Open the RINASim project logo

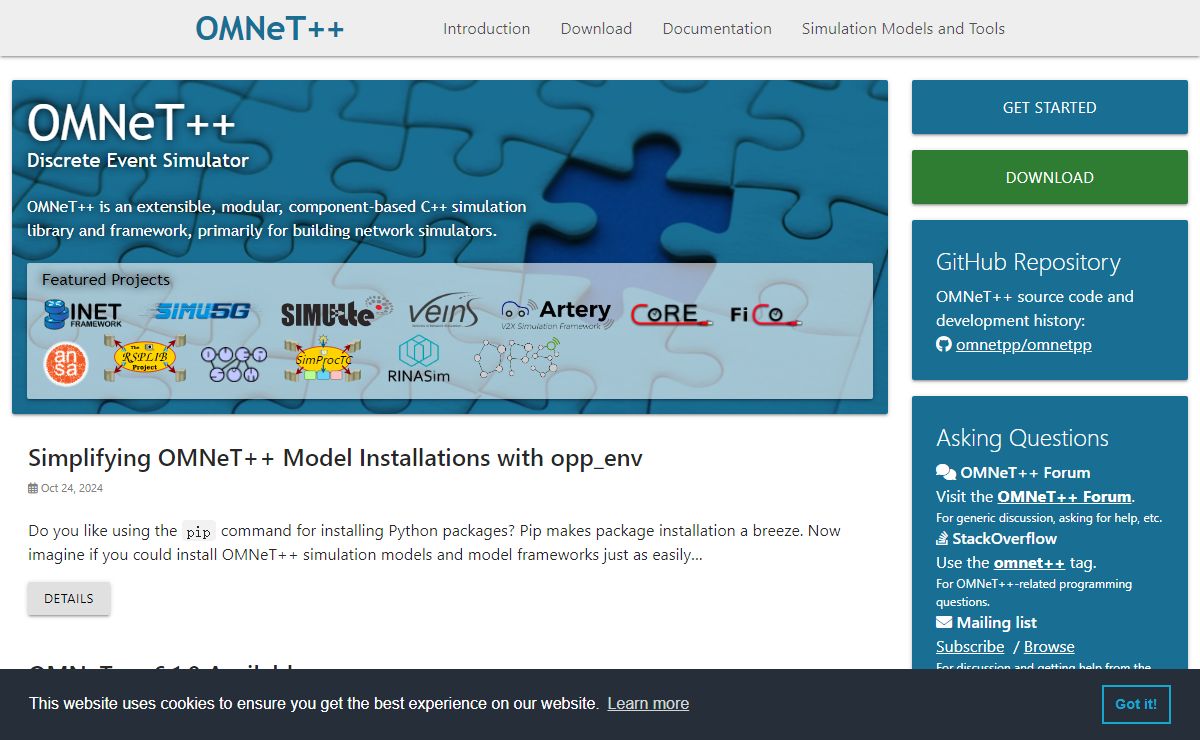click(419, 360)
